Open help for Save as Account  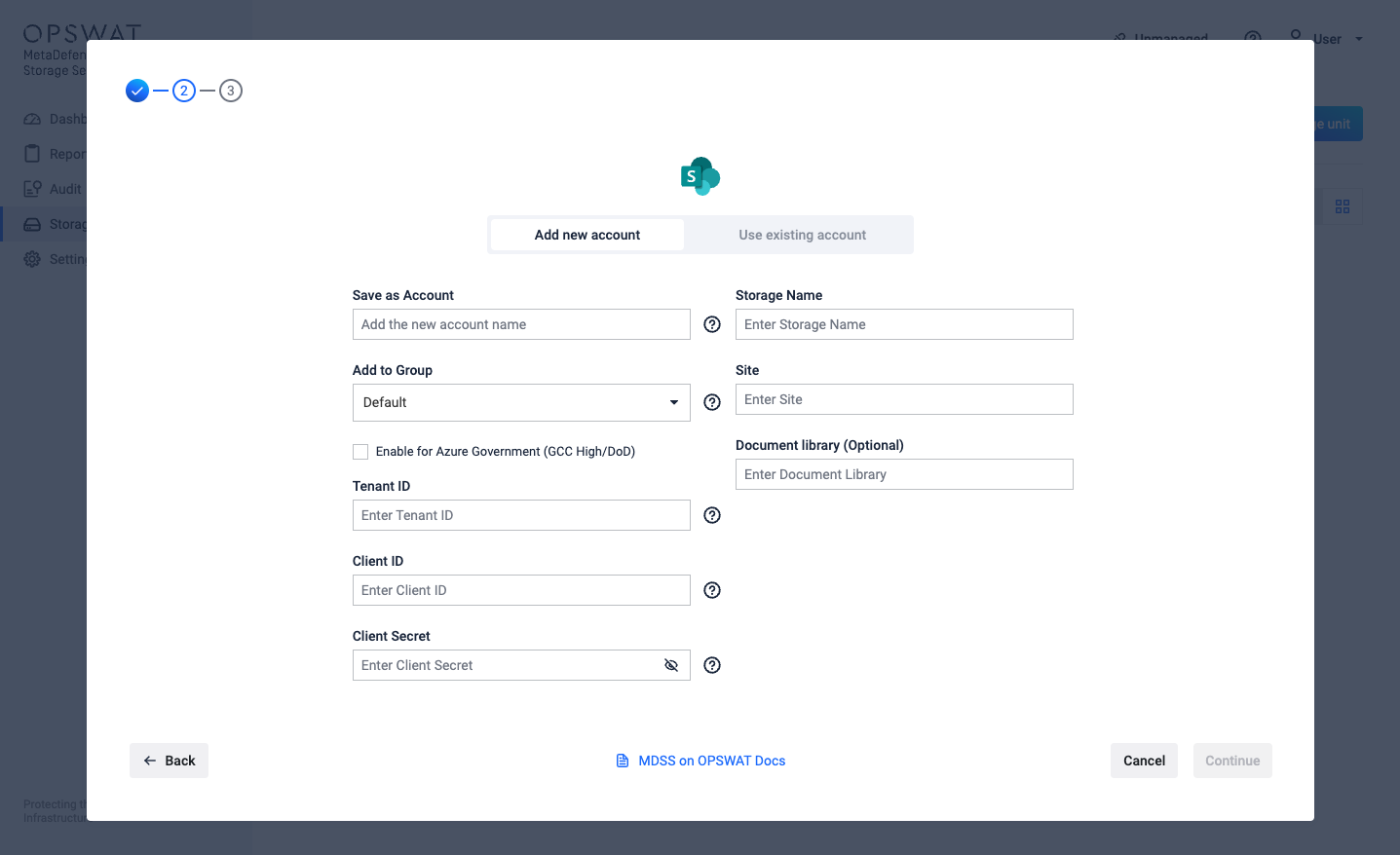[x=712, y=324]
